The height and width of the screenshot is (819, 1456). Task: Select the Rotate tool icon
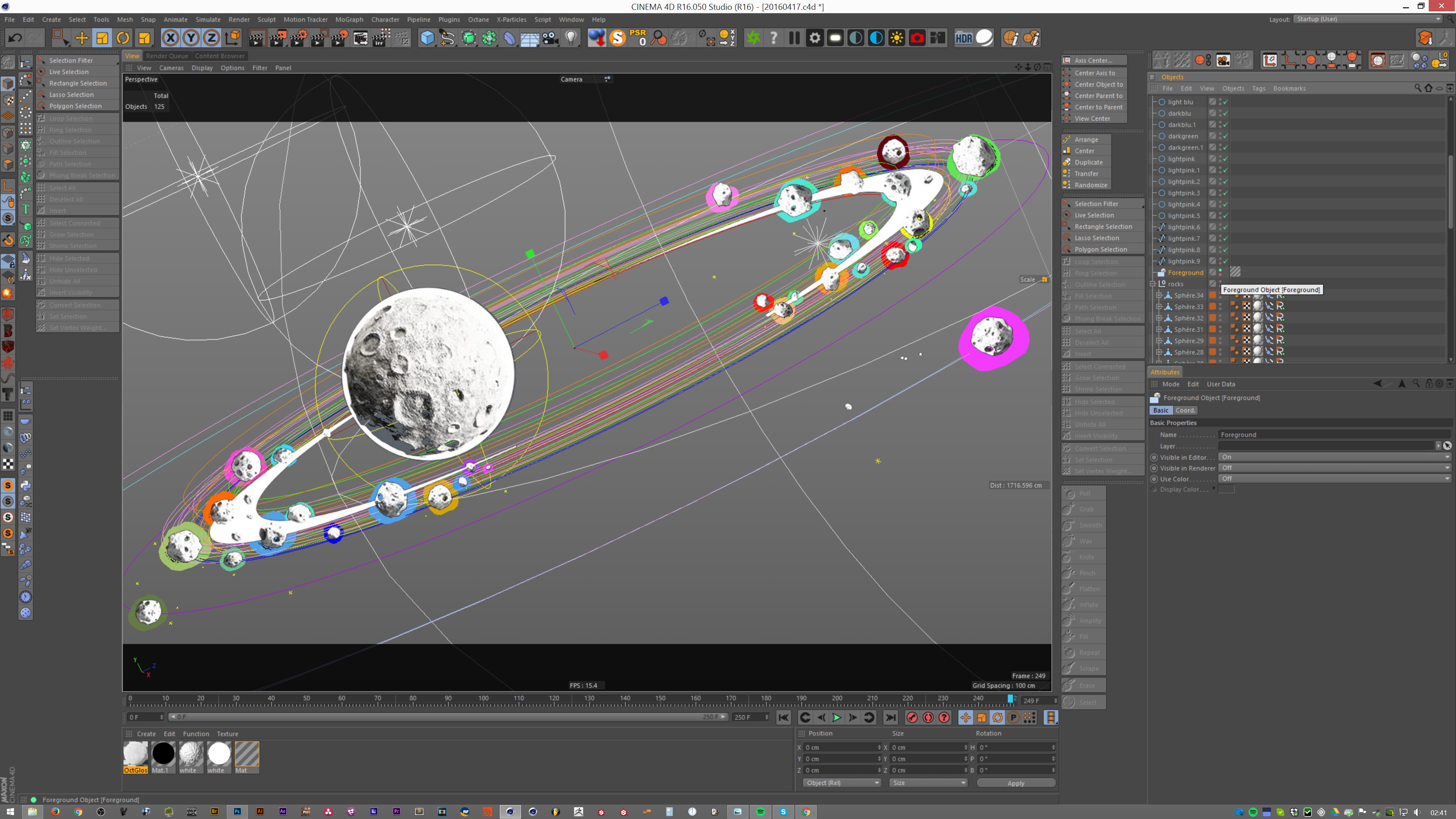122,38
